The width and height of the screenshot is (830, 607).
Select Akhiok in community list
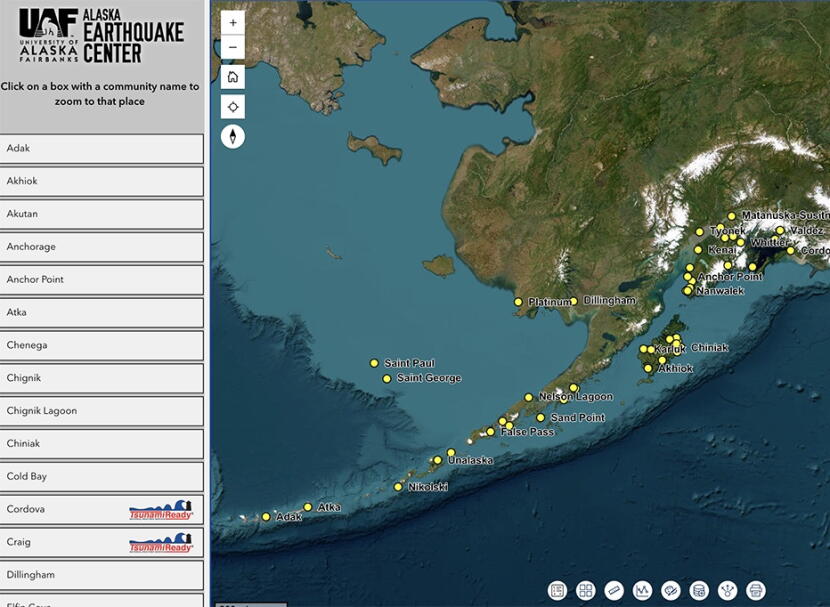point(101,182)
